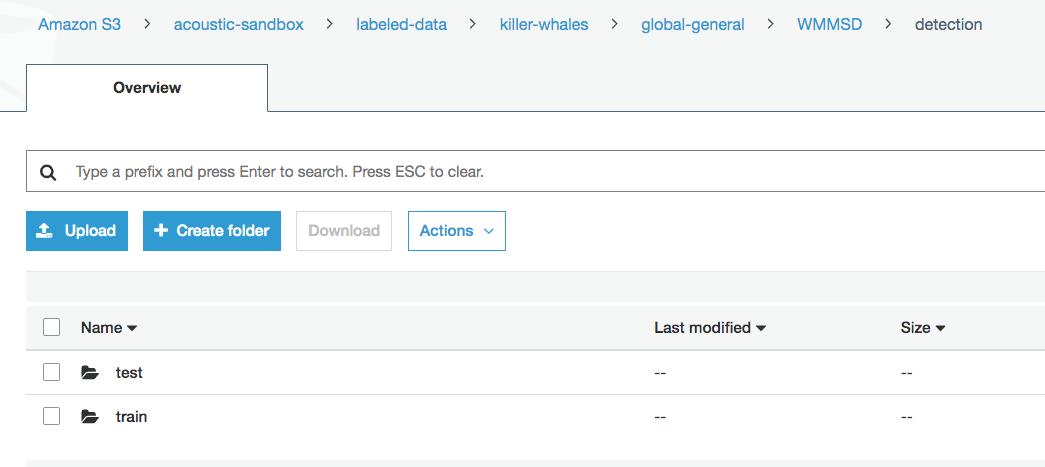The width and height of the screenshot is (1045, 467).
Task: Click the magnifier search icon
Action: [x=48, y=173]
